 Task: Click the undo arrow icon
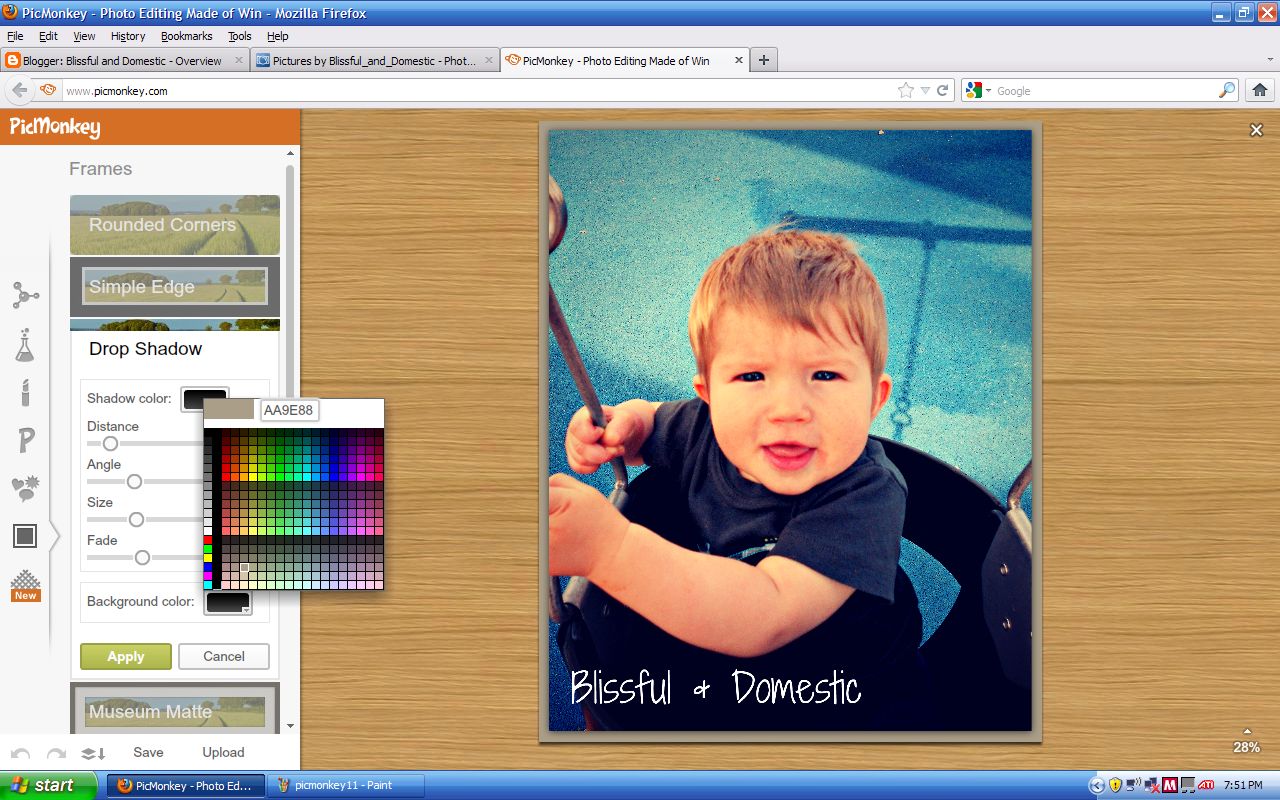[x=21, y=753]
